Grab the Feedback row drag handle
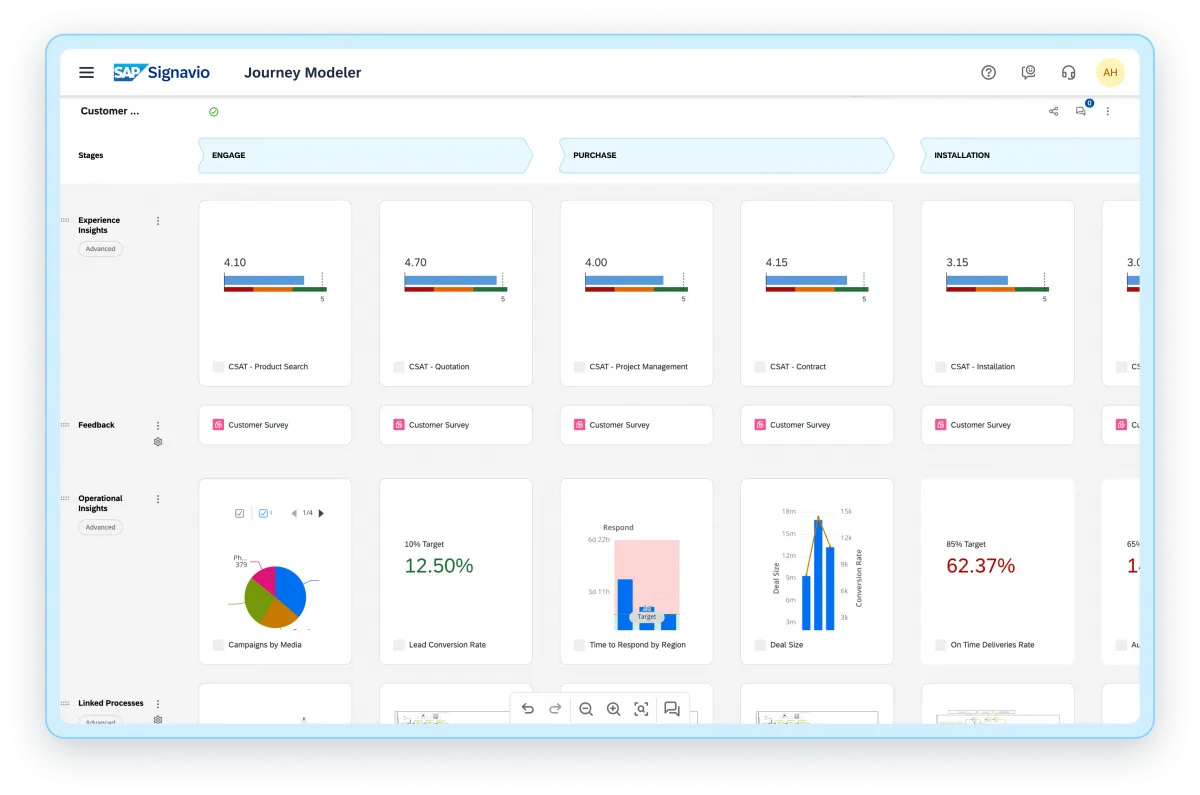The width and height of the screenshot is (1200, 795). [65, 424]
